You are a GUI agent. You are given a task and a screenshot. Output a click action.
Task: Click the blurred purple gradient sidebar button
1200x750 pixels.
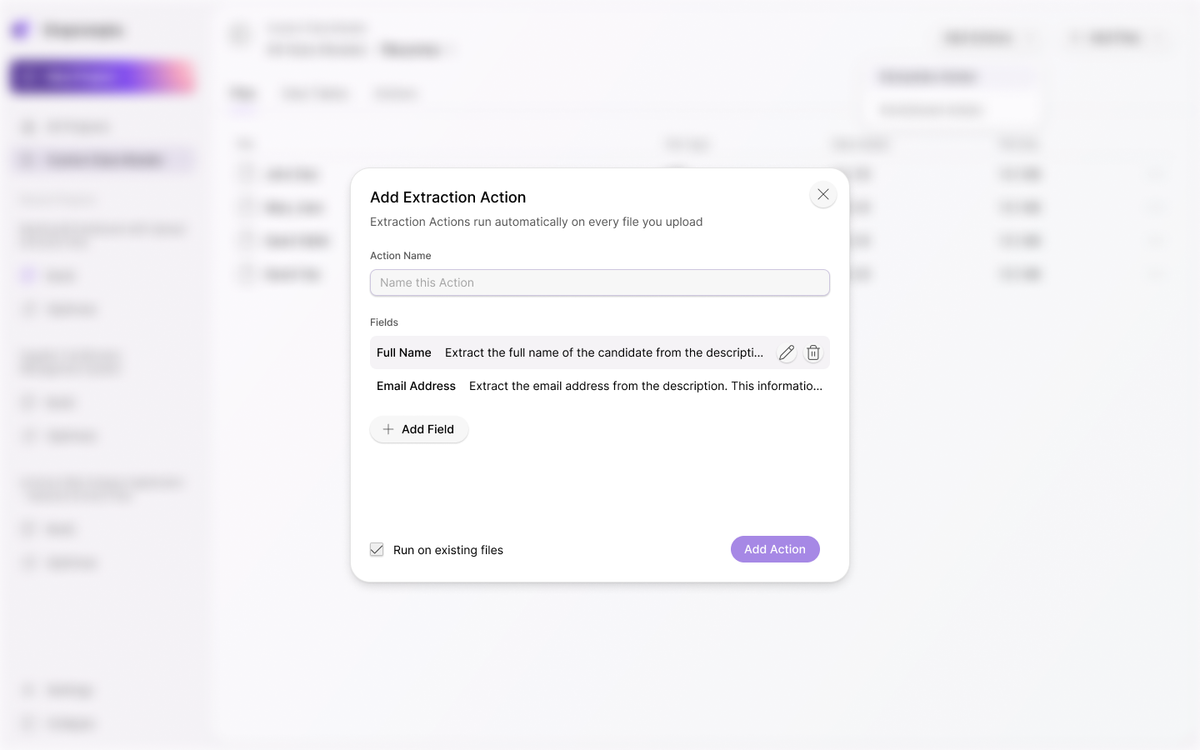pos(100,77)
